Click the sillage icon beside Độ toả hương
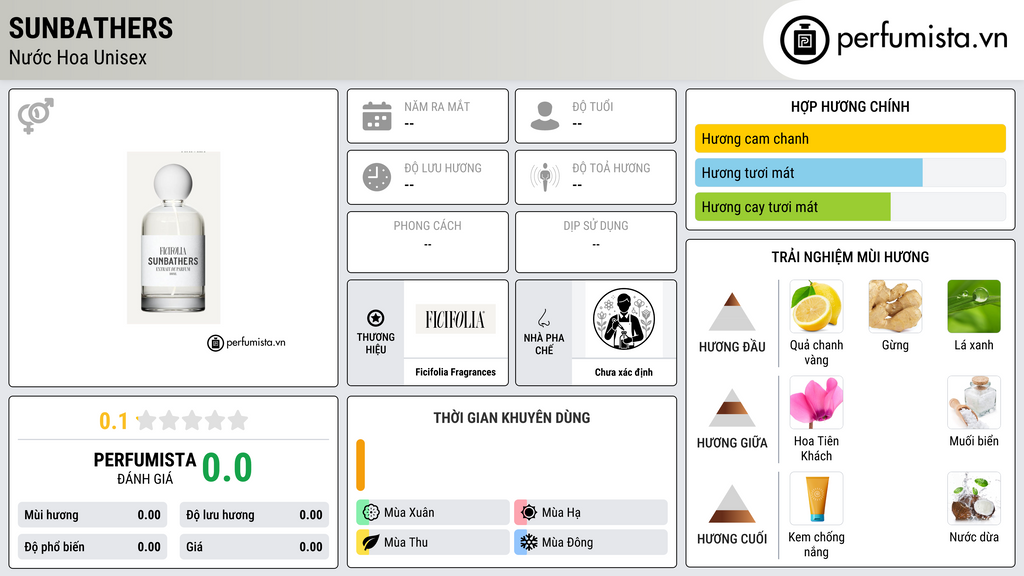1024x576 pixels. click(545, 177)
